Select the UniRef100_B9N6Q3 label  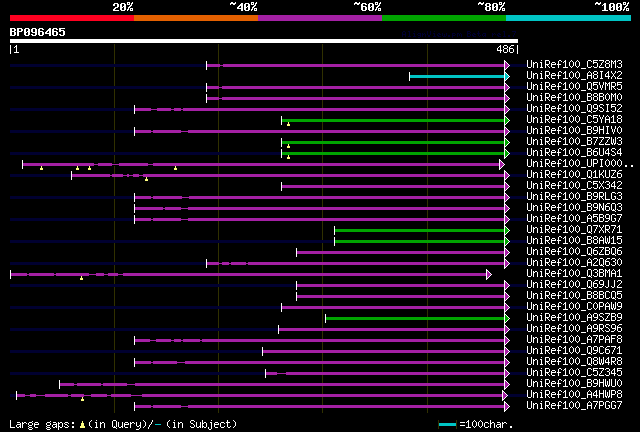click(574, 208)
